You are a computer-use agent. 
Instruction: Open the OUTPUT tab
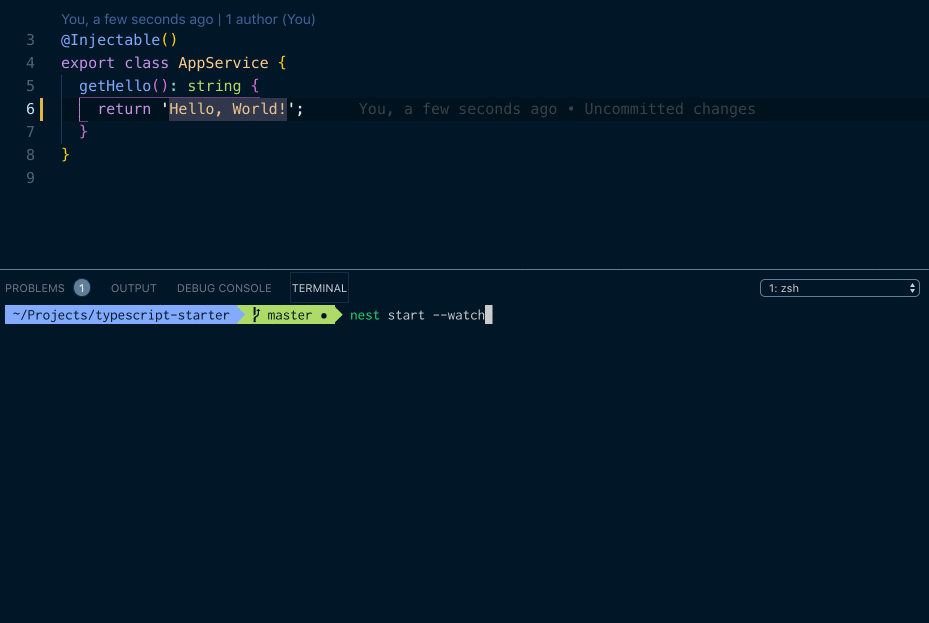[133, 288]
